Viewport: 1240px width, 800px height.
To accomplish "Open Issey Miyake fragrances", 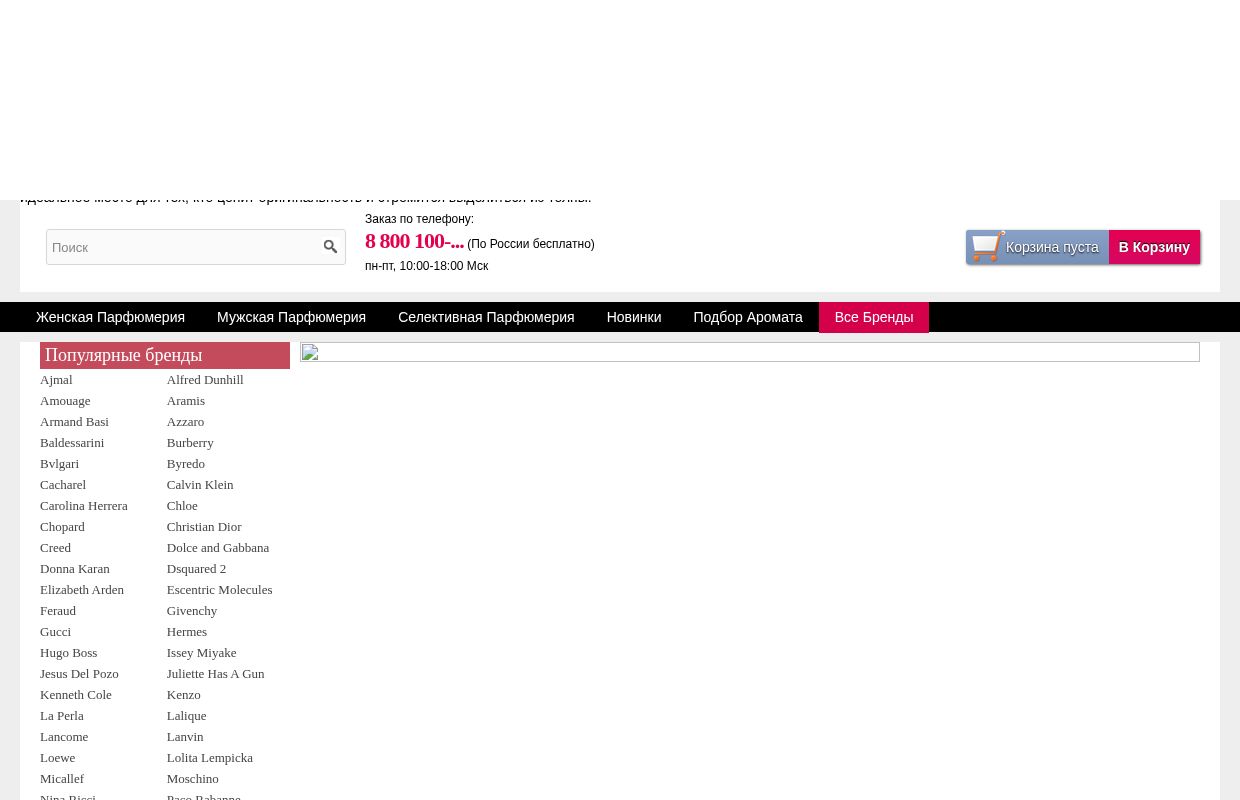I will (x=201, y=653).
